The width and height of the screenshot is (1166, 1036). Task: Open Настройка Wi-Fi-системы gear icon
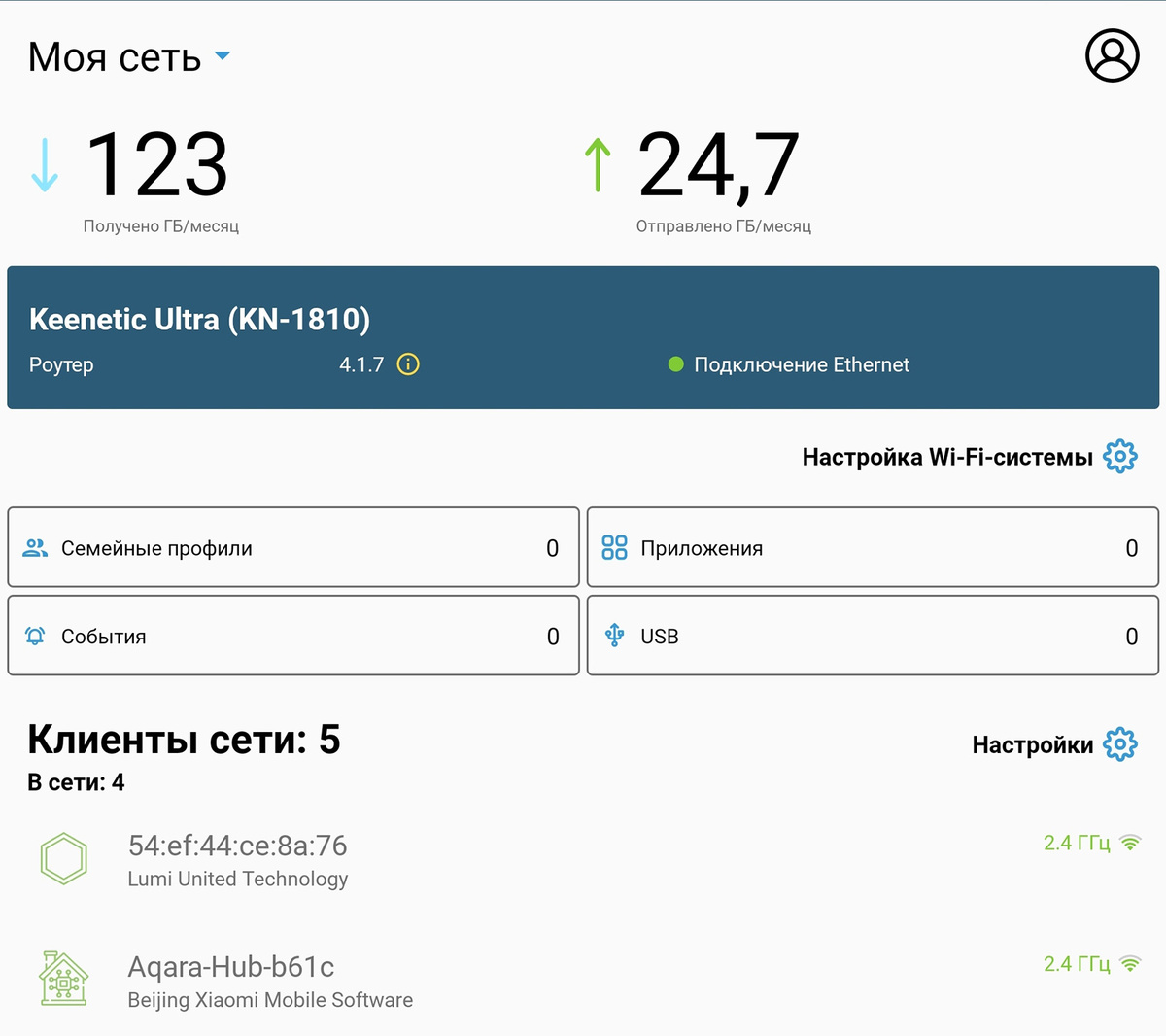coord(1120,456)
